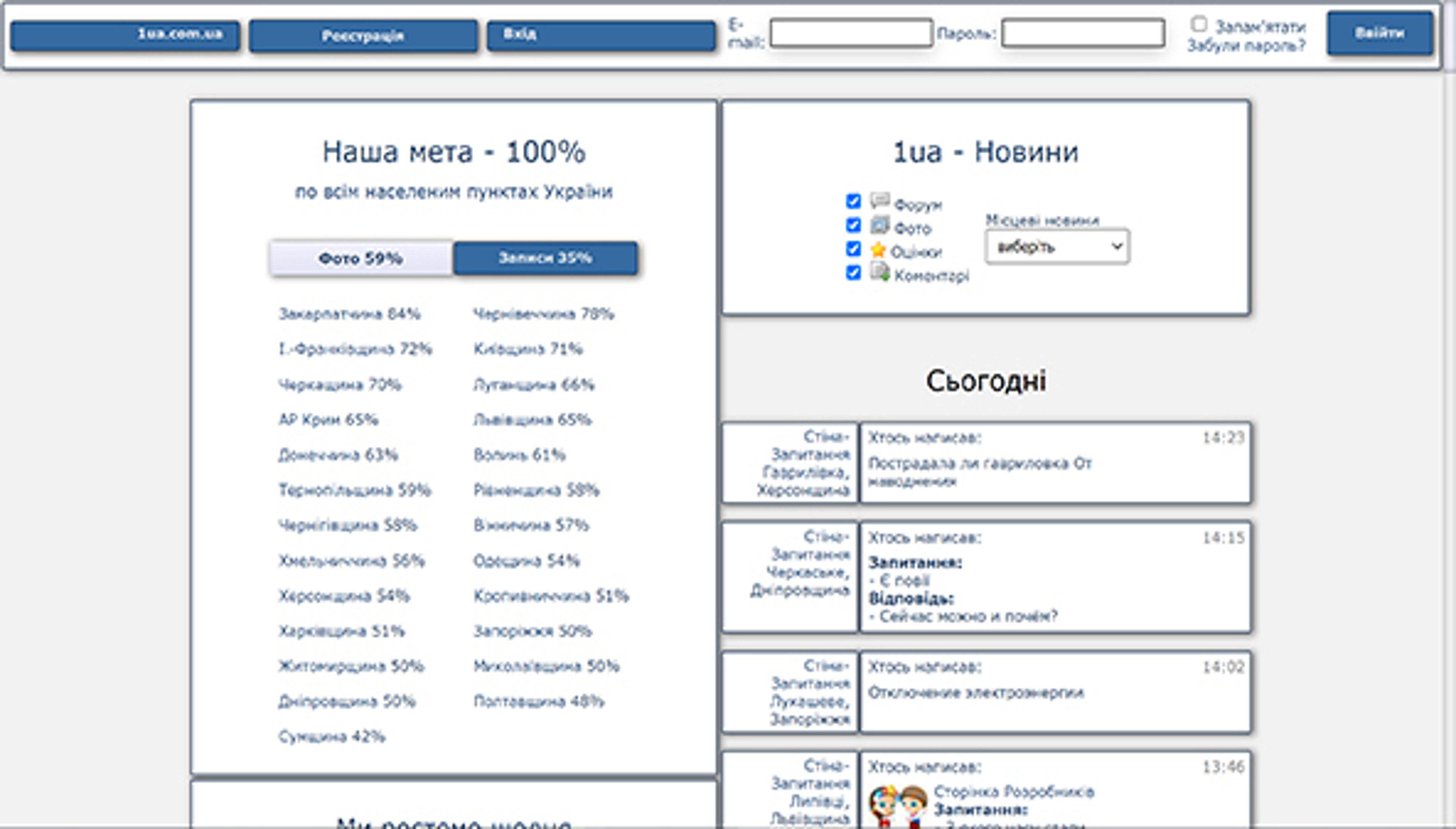The width and height of the screenshot is (1456, 829).
Task: Switch to the Записи 35% tab
Action: [545, 258]
